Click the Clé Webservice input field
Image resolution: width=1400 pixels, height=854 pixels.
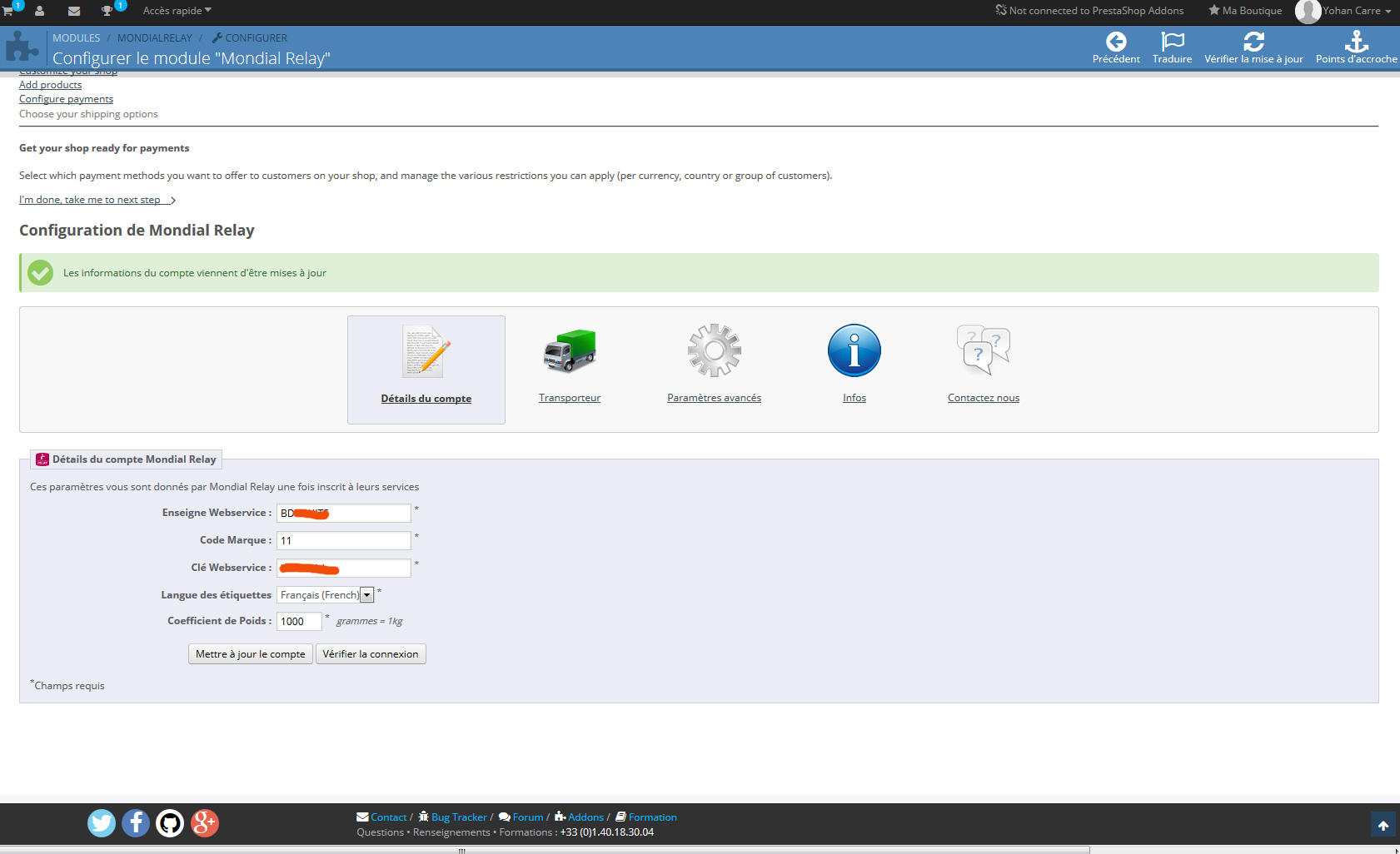click(x=343, y=568)
